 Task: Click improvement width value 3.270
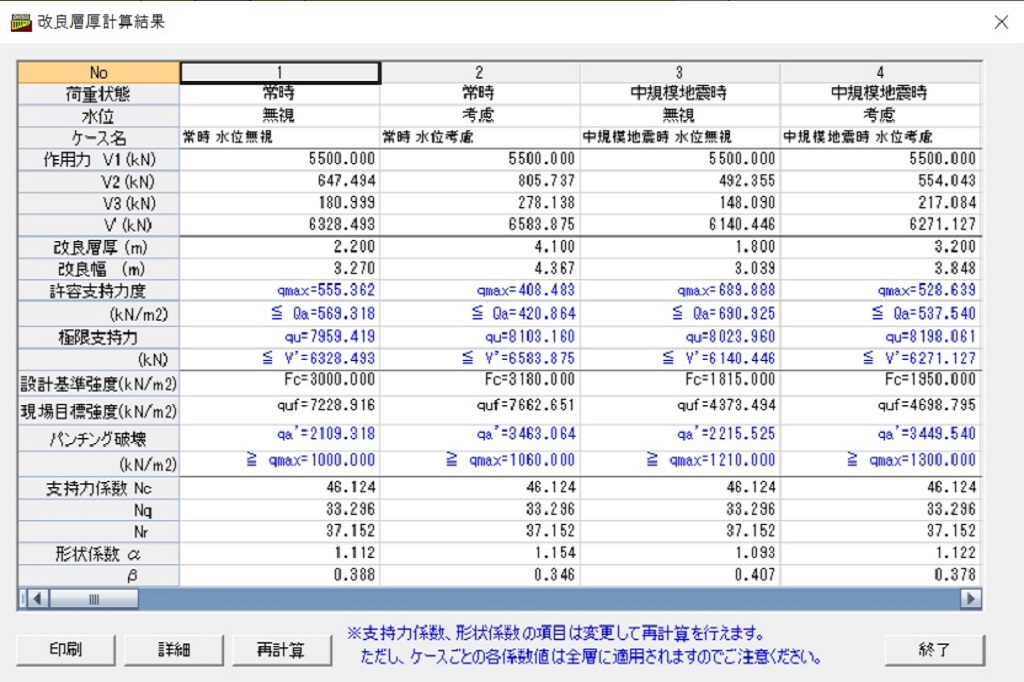[280, 268]
